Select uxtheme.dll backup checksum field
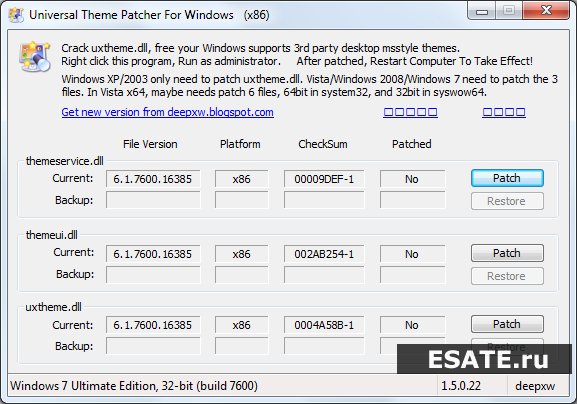Viewport: 577px width, 404px height. pos(324,345)
